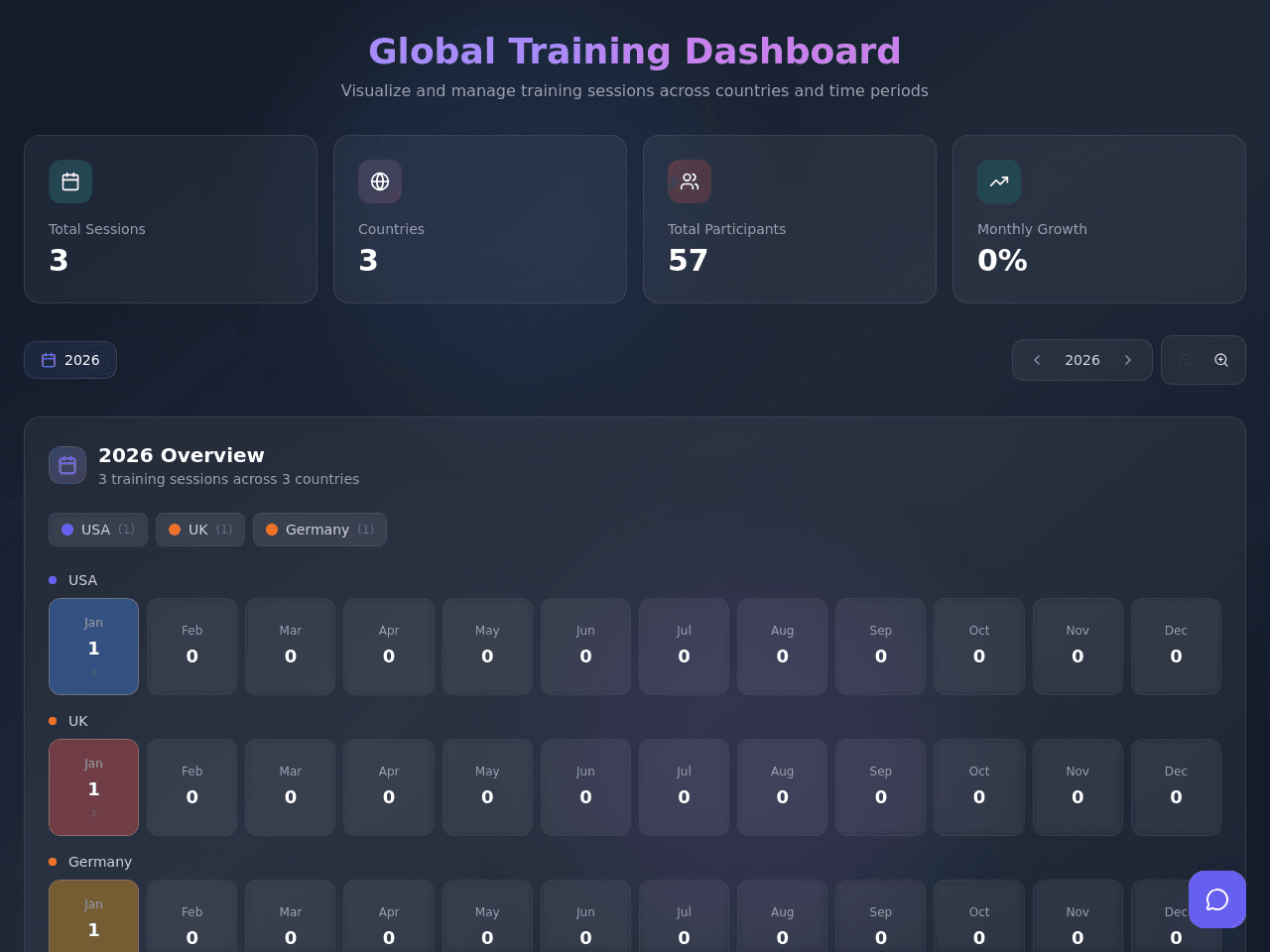The width and height of the screenshot is (1270, 952).
Task: Select Germany June month cell
Action: [585, 916]
